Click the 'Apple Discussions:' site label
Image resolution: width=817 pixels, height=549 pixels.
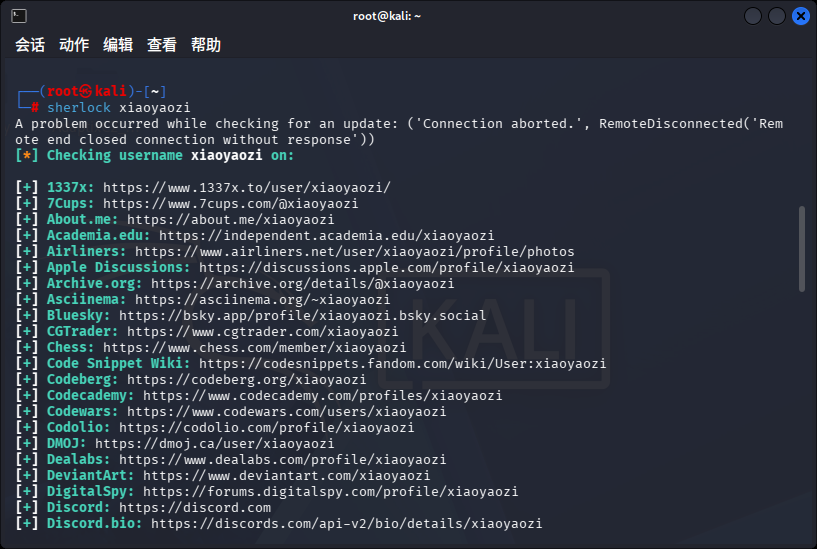pyautogui.click(x=118, y=268)
